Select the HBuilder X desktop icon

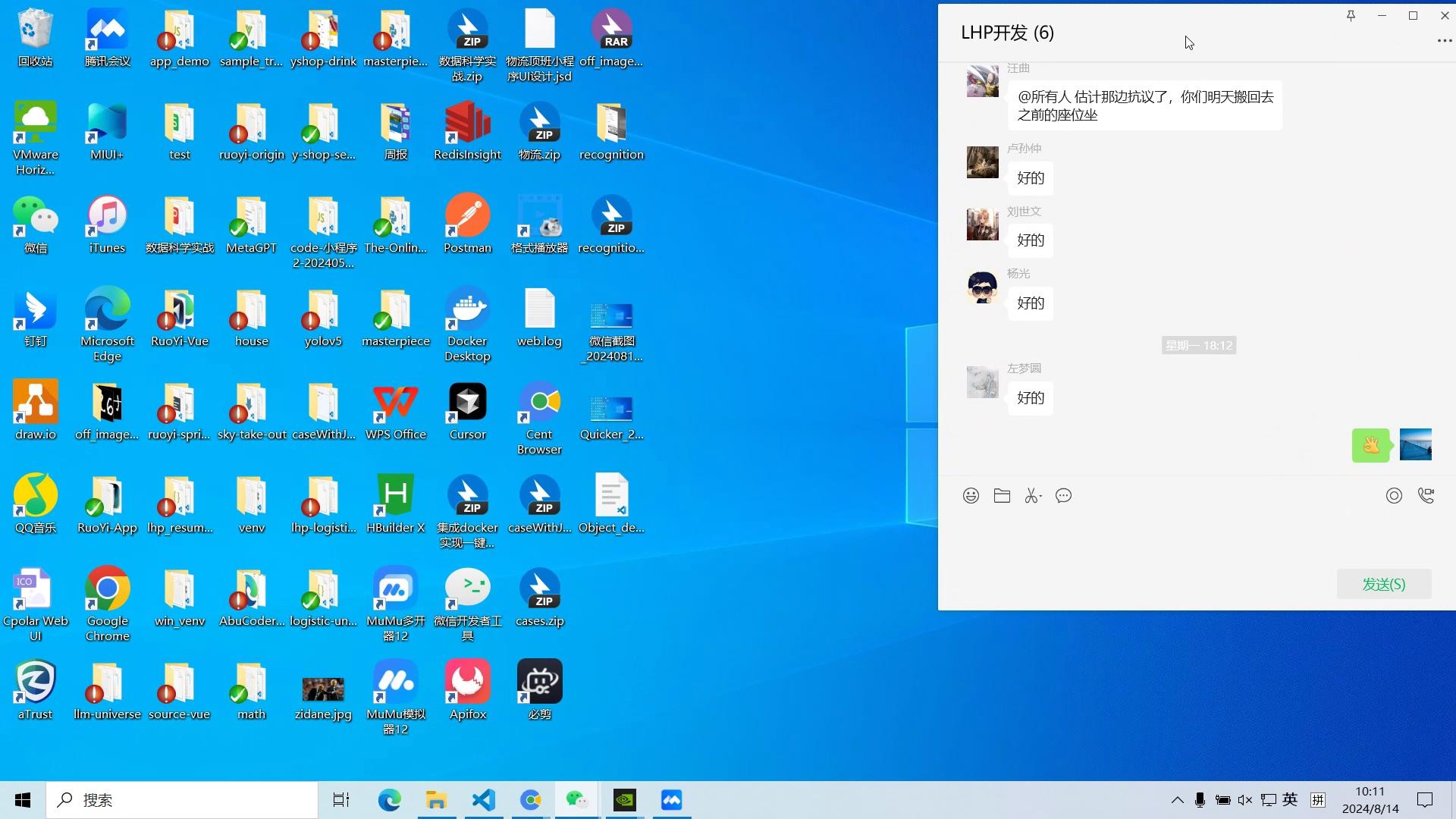click(395, 504)
